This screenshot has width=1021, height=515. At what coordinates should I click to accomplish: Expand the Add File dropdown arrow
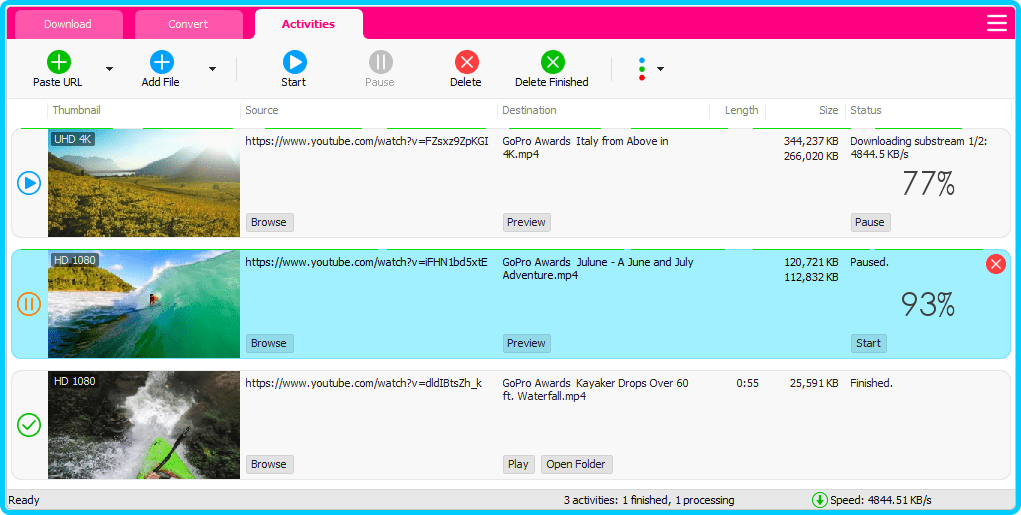coord(212,69)
